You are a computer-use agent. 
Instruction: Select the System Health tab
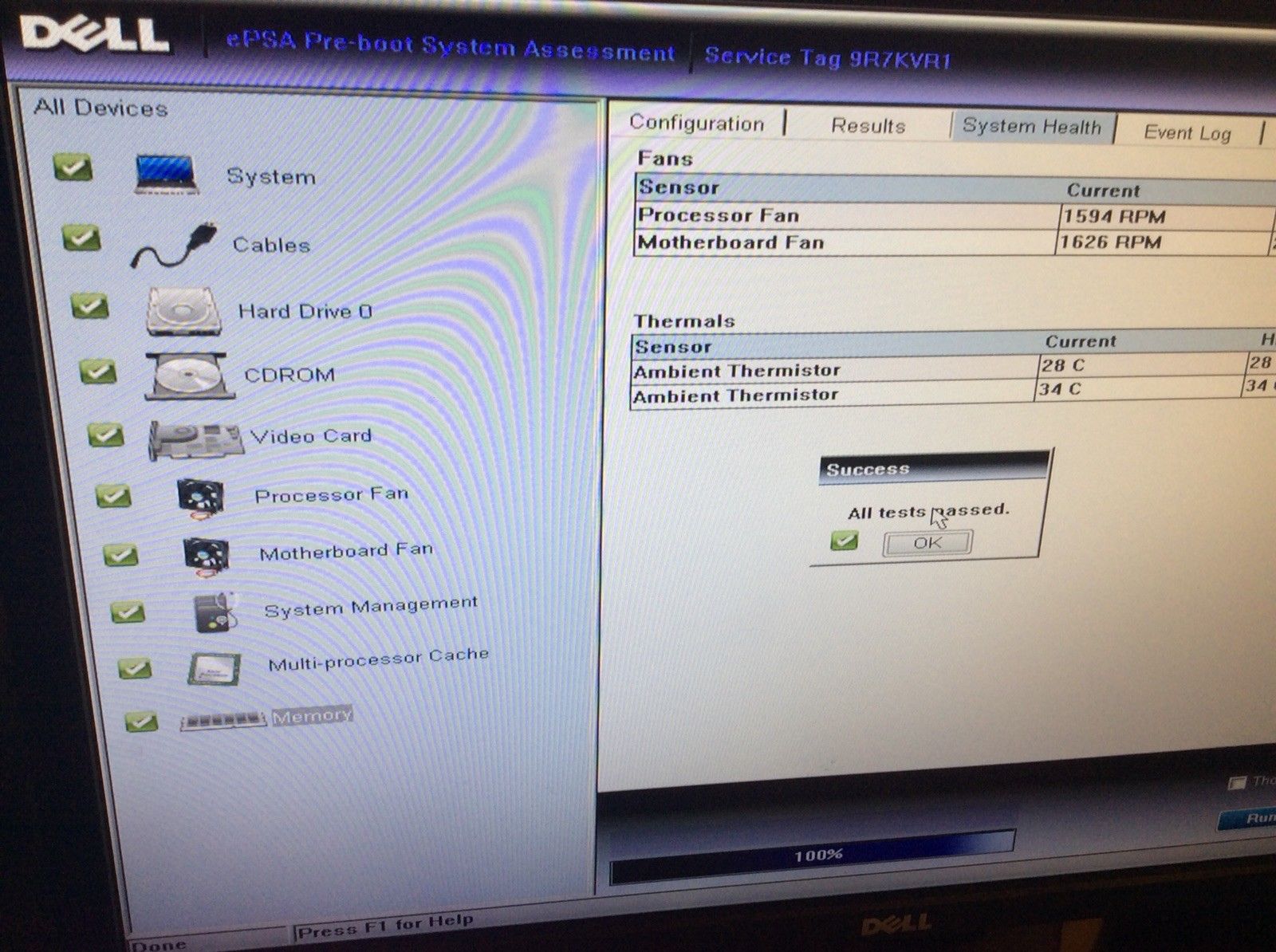pos(1032,127)
